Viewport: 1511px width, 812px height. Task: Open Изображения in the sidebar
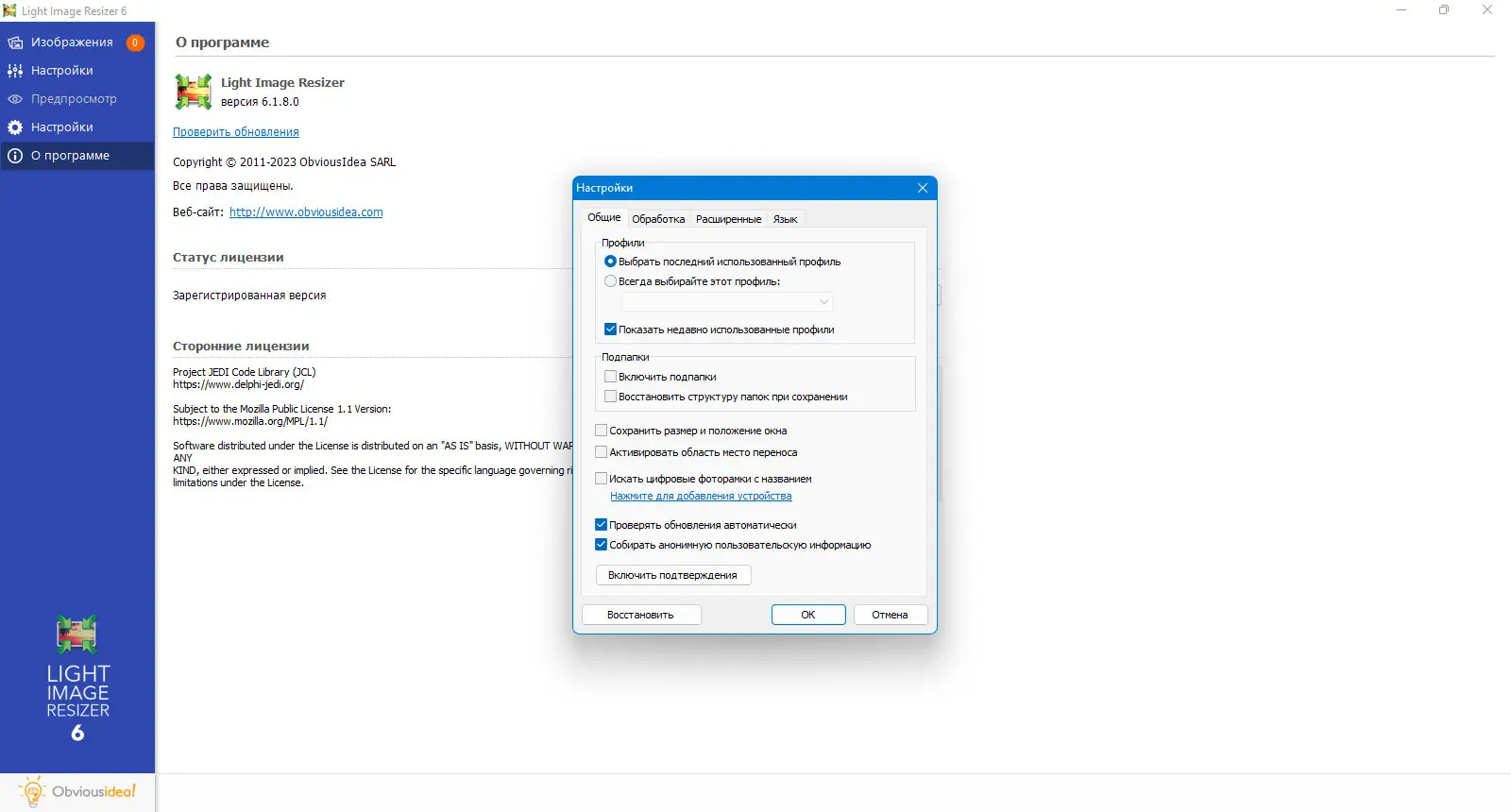coord(76,42)
